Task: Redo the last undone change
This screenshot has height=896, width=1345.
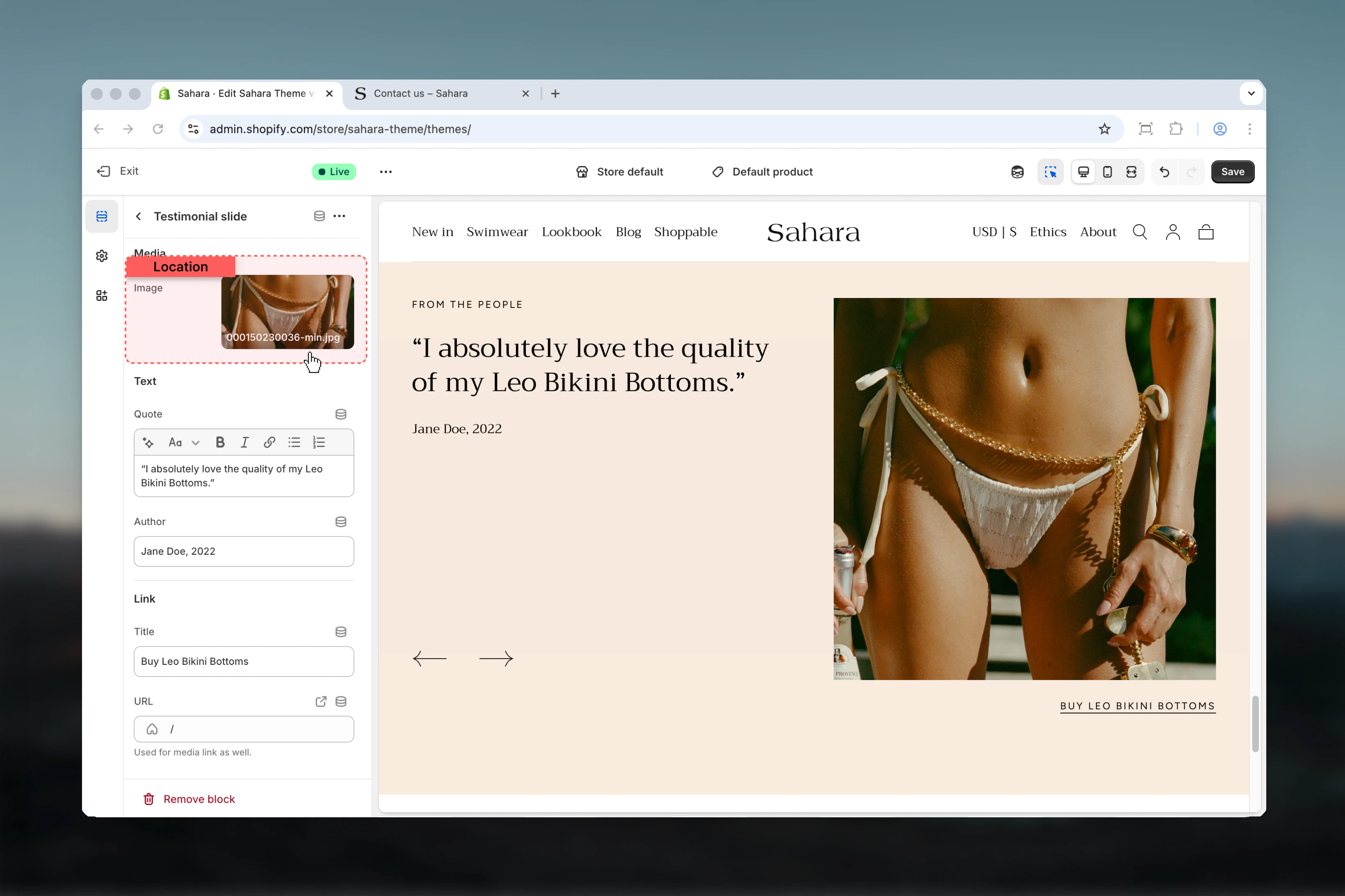Action: pos(1191,172)
